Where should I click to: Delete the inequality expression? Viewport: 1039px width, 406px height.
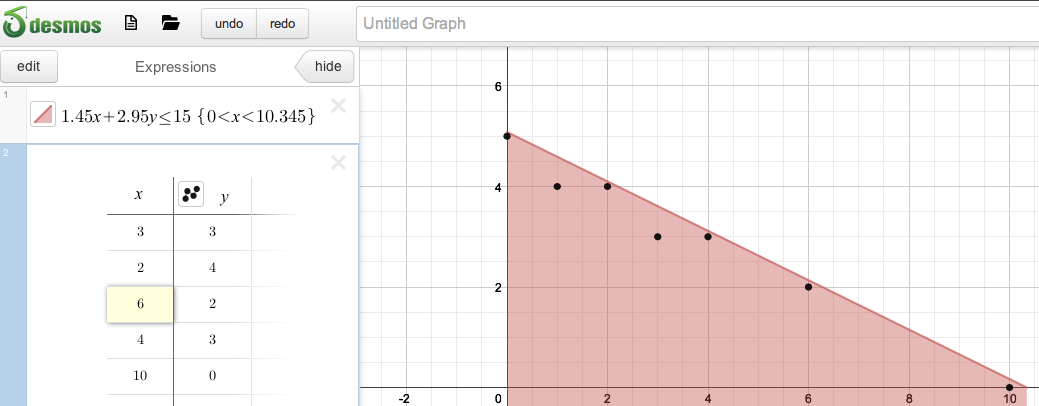(338, 105)
